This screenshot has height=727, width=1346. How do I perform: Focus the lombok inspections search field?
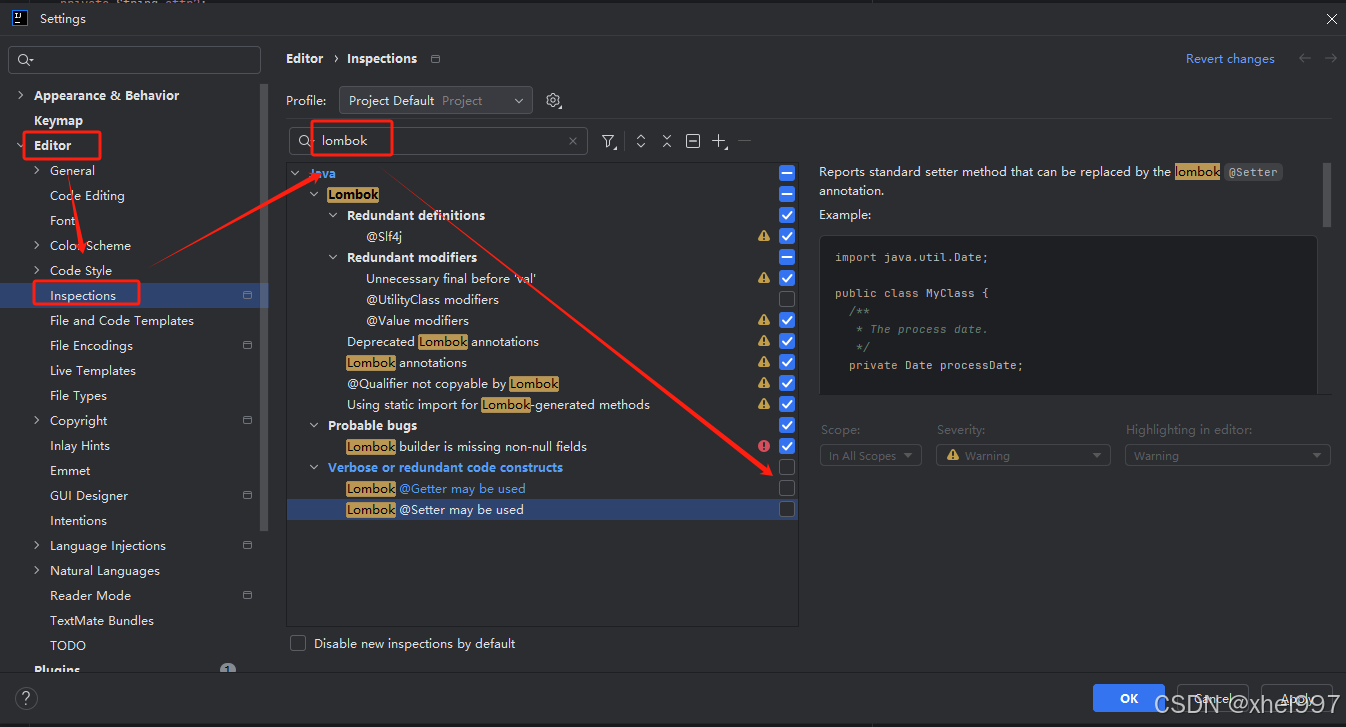(438, 141)
